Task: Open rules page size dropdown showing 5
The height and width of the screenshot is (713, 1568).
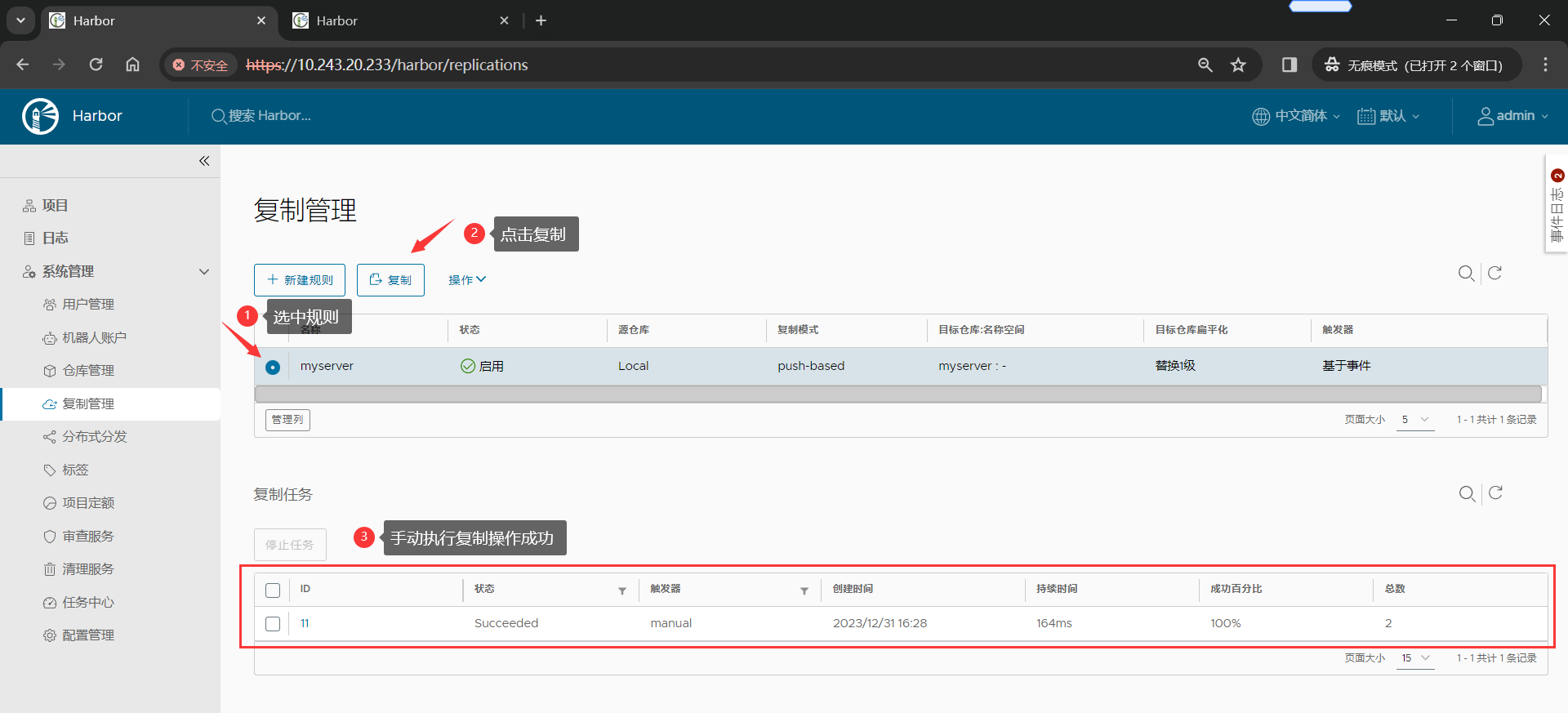Action: 1415,420
